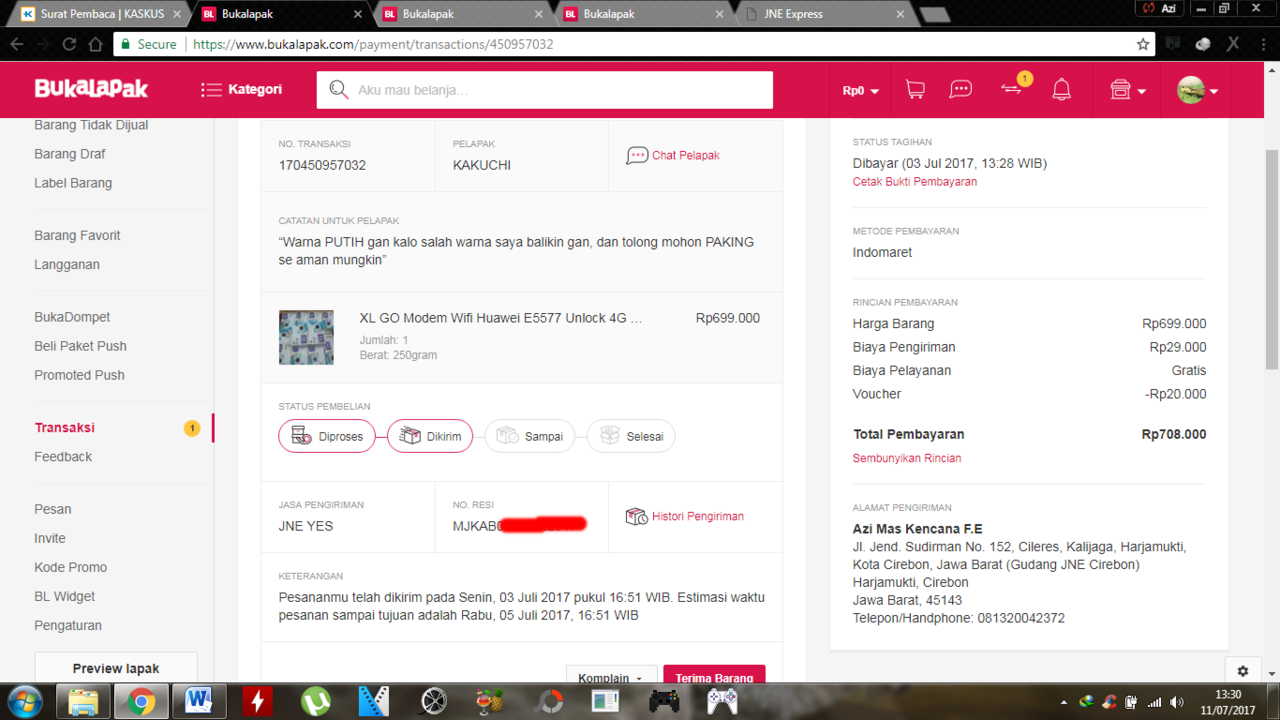This screenshot has width=1280, height=720.
Task: Click the Terima Barang button
Action: click(714, 677)
